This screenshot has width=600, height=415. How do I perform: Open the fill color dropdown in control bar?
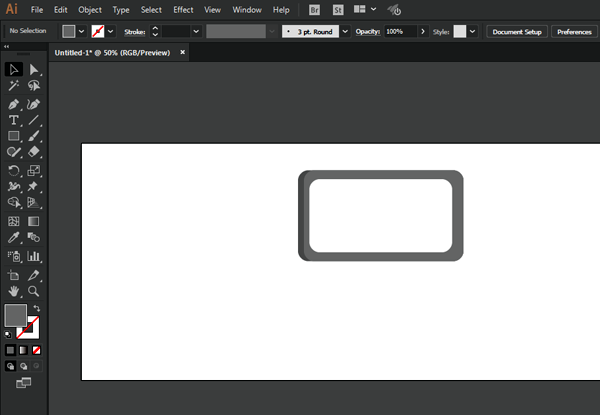tap(82, 32)
